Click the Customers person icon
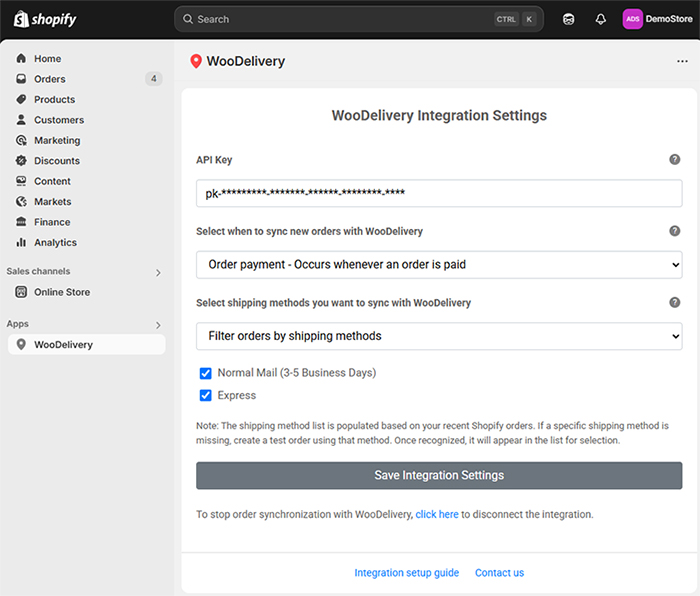The width and height of the screenshot is (700, 596). coord(21,120)
